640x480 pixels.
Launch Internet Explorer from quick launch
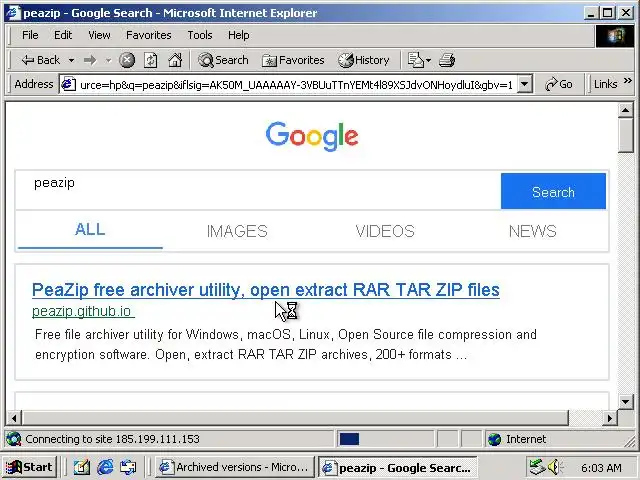click(x=105, y=467)
